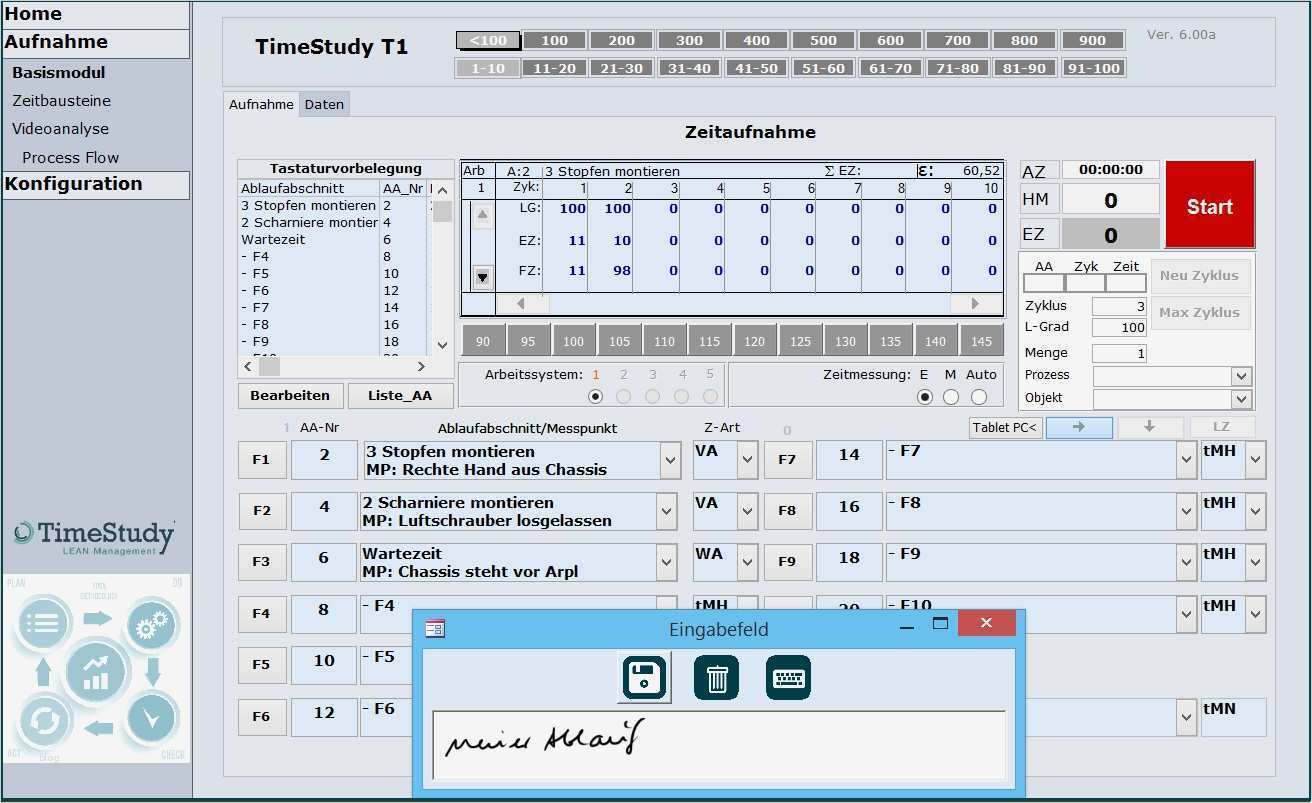Open the Konfiguration menu section
This screenshot has height=803, width=1312.
pyautogui.click(x=96, y=184)
